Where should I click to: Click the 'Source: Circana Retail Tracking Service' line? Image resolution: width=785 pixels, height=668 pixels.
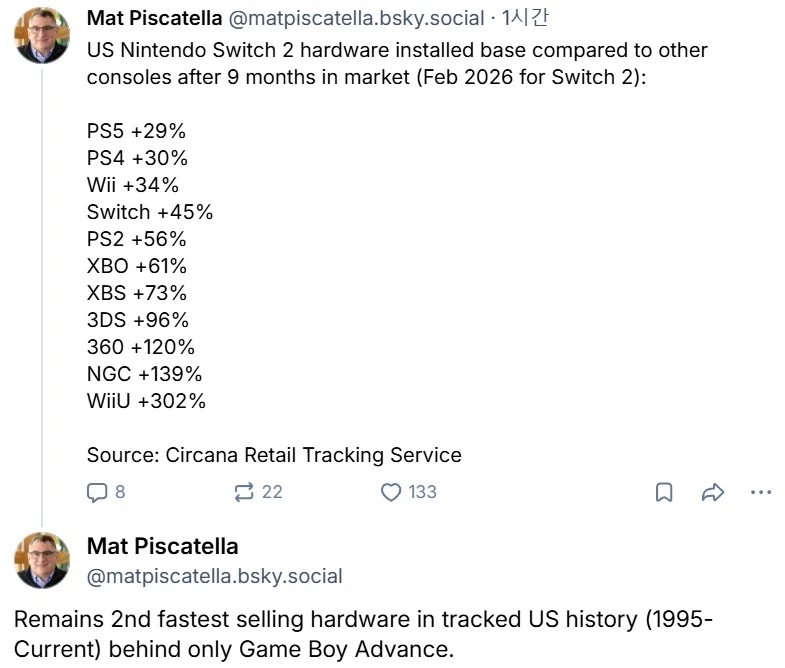(274, 455)
